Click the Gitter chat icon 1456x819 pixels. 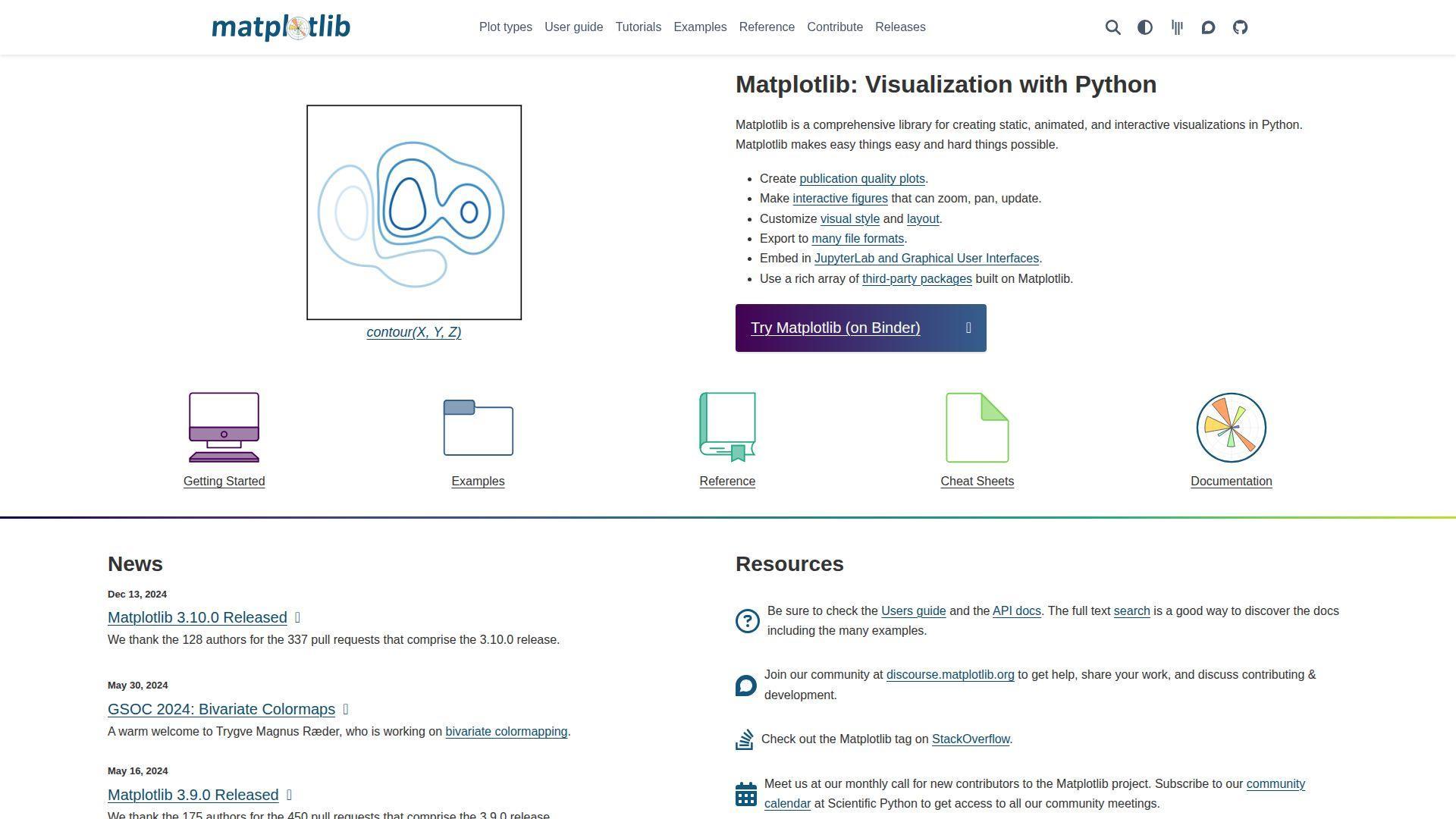[1176, 27]
